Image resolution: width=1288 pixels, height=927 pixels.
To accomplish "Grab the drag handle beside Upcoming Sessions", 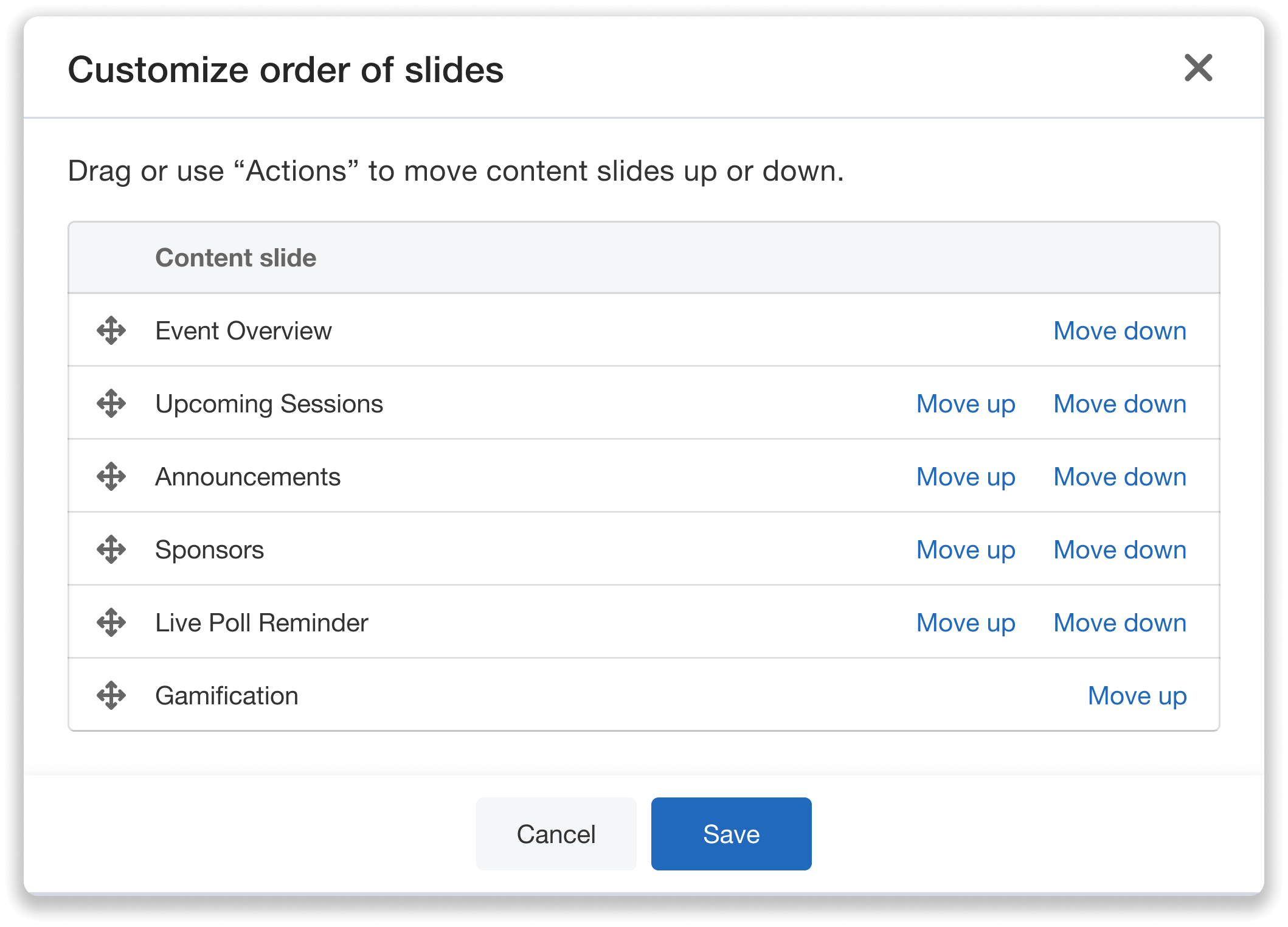I will coord(111,403).
